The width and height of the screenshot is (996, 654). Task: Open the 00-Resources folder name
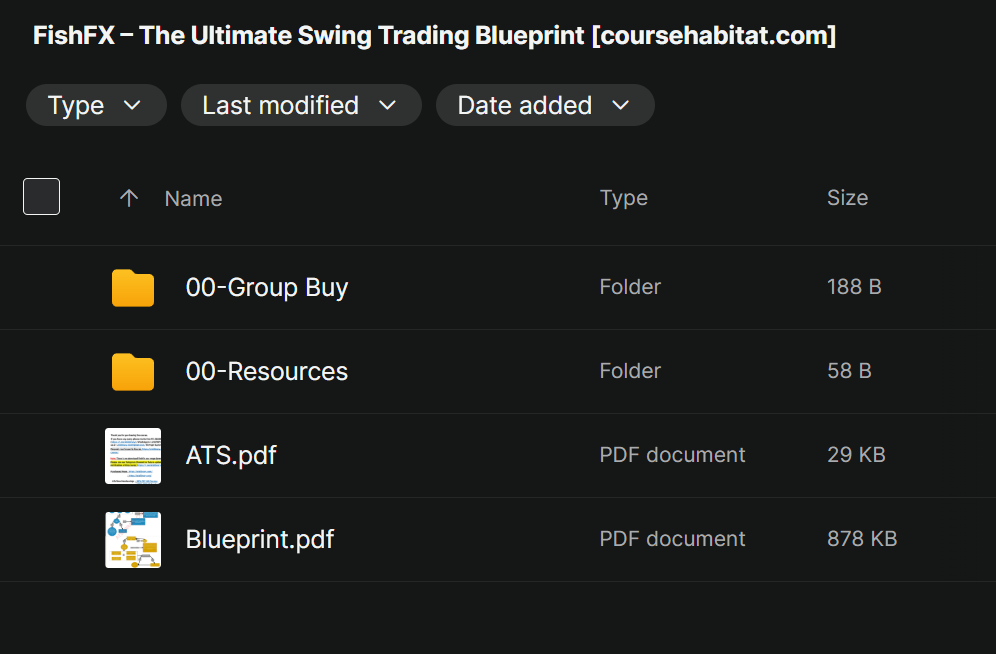[266, 372]
